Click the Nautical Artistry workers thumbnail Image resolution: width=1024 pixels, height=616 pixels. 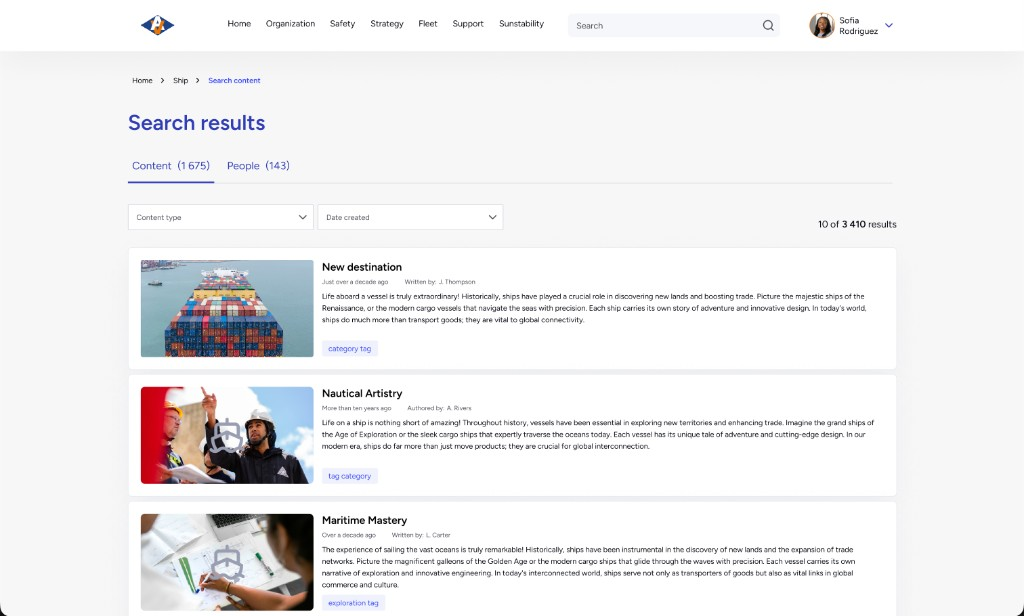(x=227, y=435)
